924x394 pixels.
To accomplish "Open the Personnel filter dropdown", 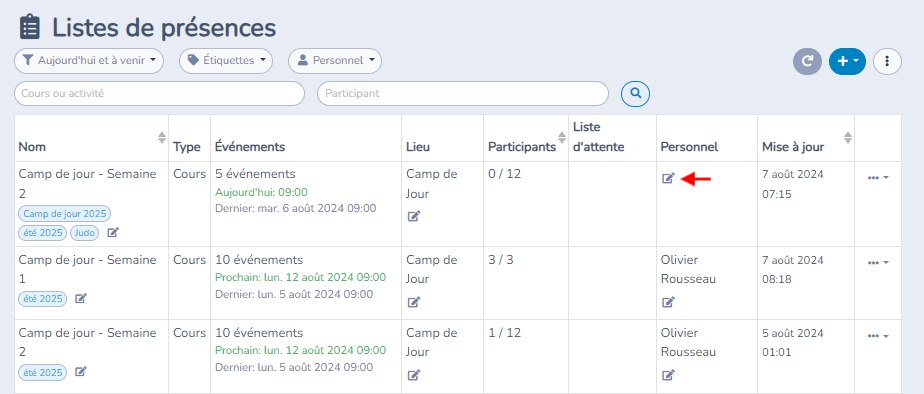I will (335, 61).
